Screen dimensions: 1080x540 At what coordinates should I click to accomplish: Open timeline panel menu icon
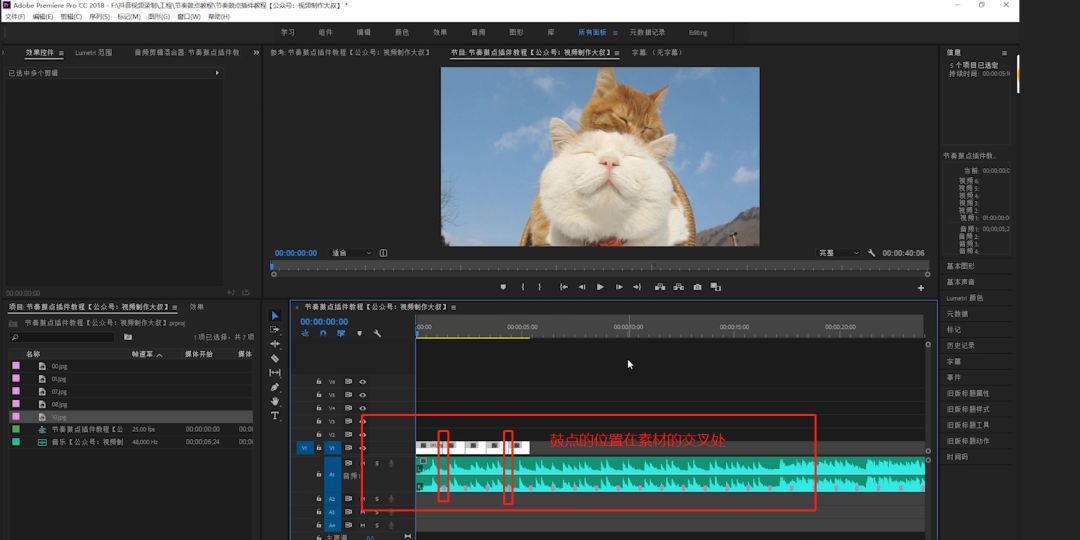coord(455,307)
